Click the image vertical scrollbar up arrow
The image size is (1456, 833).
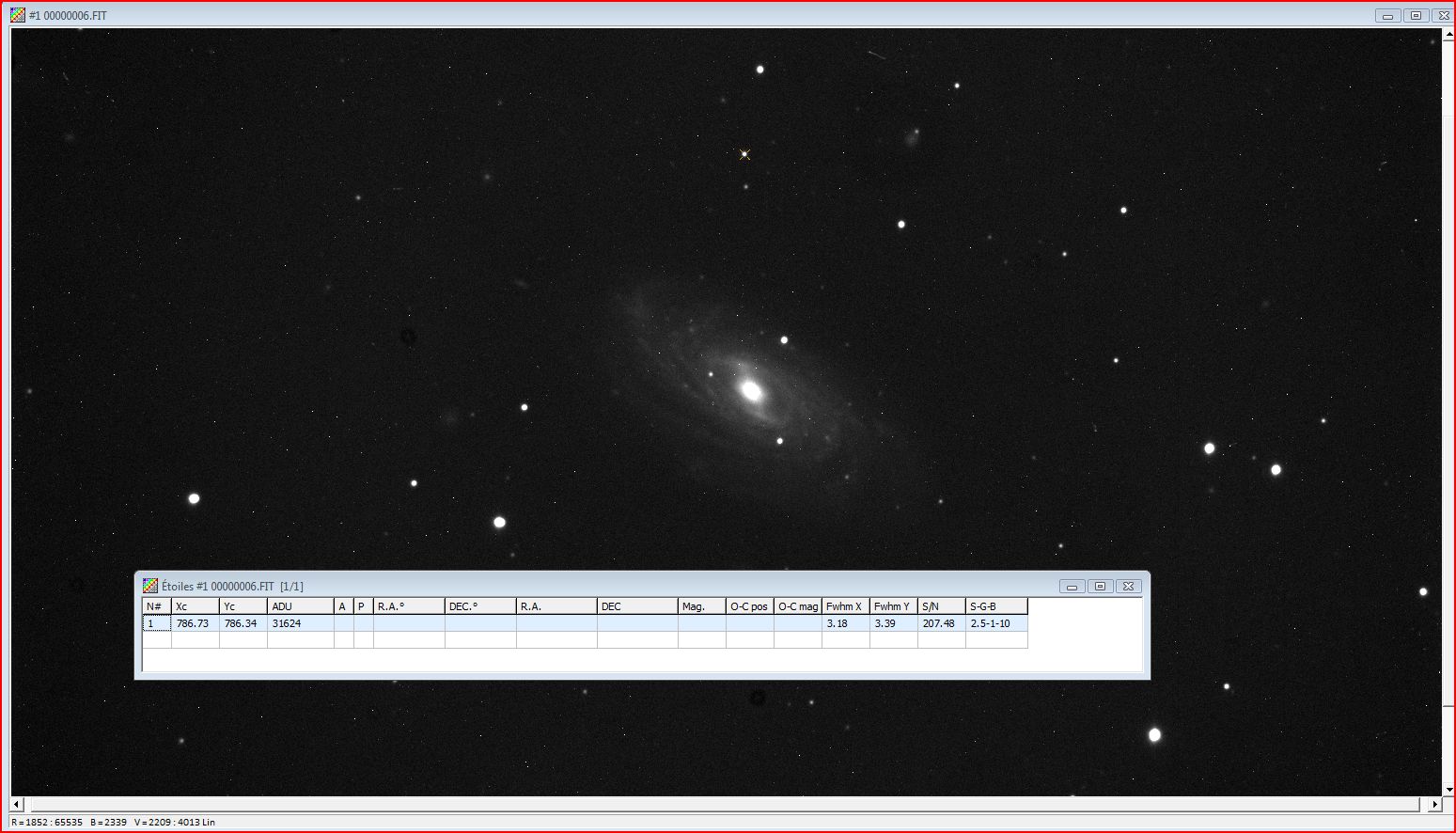pyautogui.click(x=1448, y=35)
